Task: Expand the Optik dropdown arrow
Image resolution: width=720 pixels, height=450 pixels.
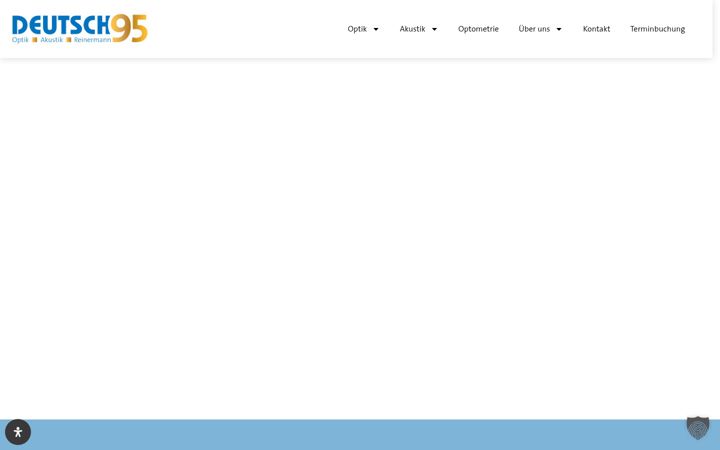Action: pos(376,29)
